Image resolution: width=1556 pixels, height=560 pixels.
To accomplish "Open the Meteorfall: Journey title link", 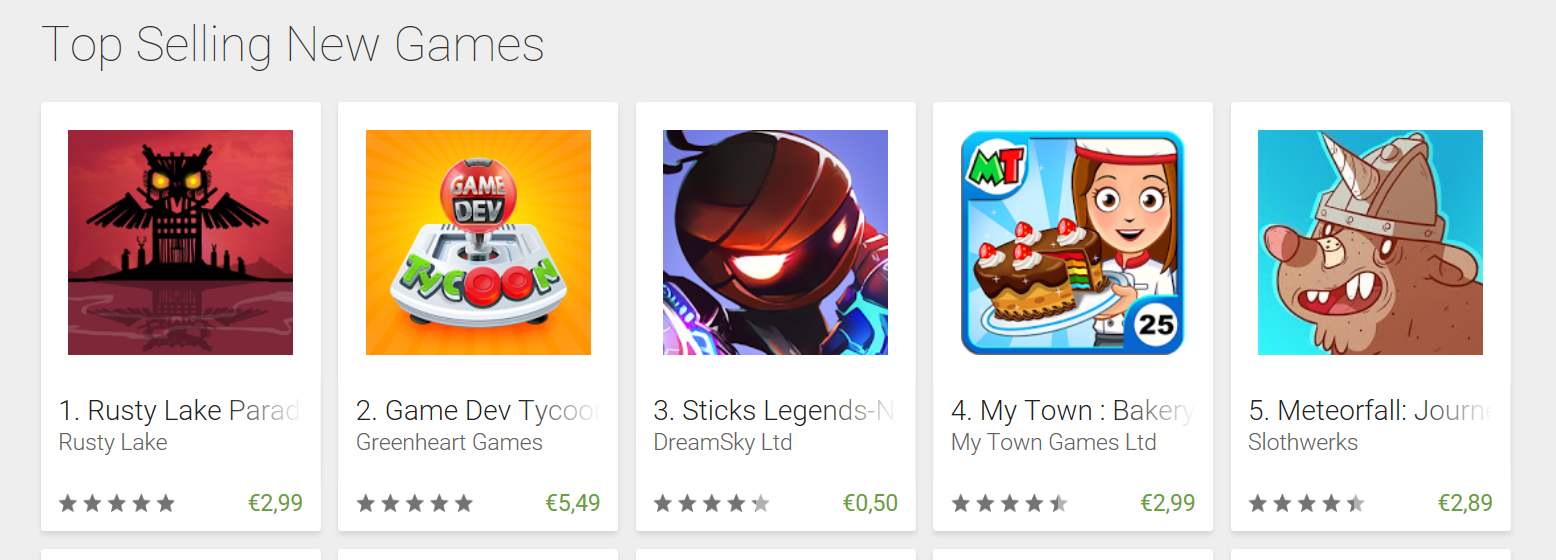I will [1370, 411].
